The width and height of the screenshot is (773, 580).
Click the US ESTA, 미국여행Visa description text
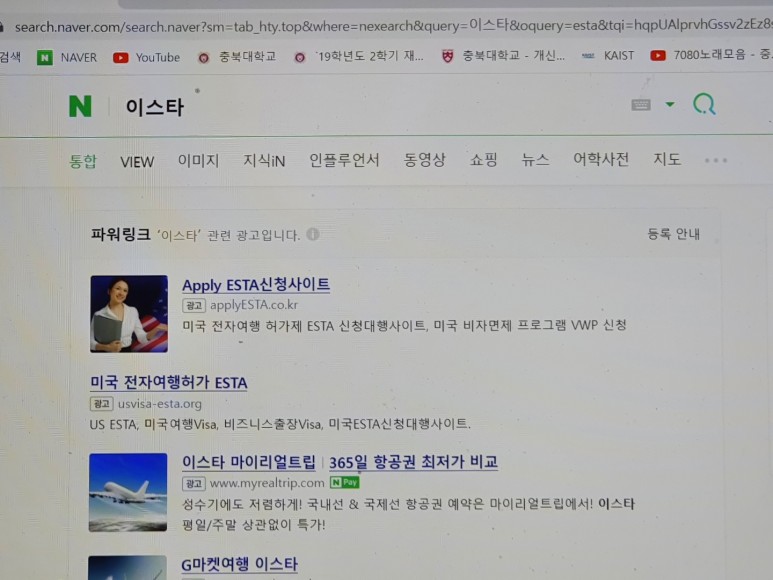[280, 424]
